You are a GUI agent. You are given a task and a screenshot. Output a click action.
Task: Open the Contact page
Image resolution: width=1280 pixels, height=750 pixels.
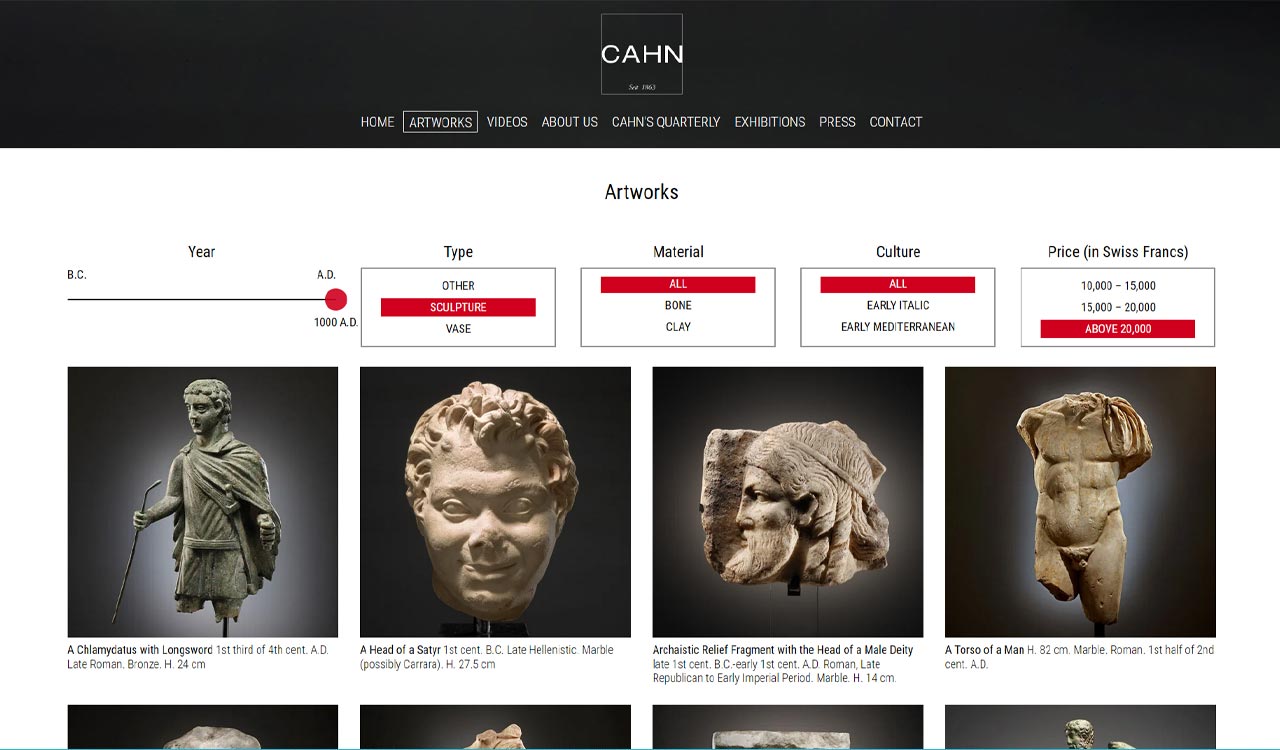click(896, 122)
